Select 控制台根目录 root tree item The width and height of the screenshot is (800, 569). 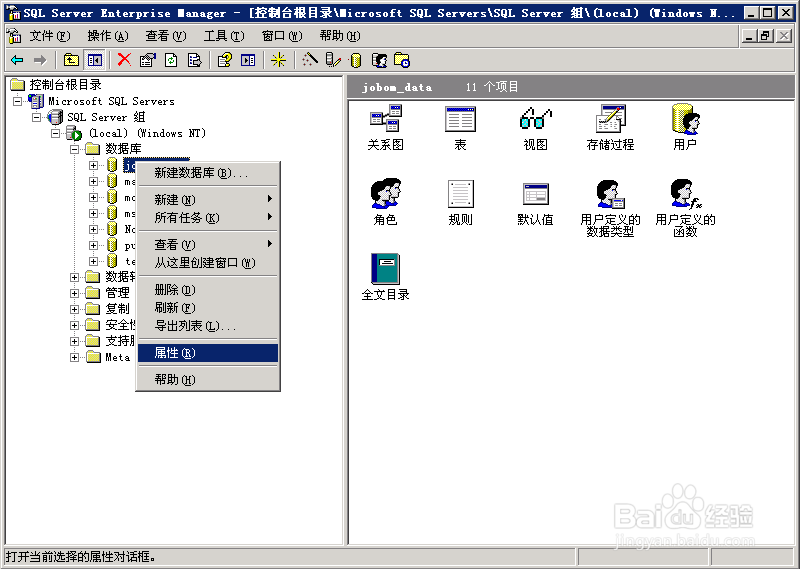[65, 85]
